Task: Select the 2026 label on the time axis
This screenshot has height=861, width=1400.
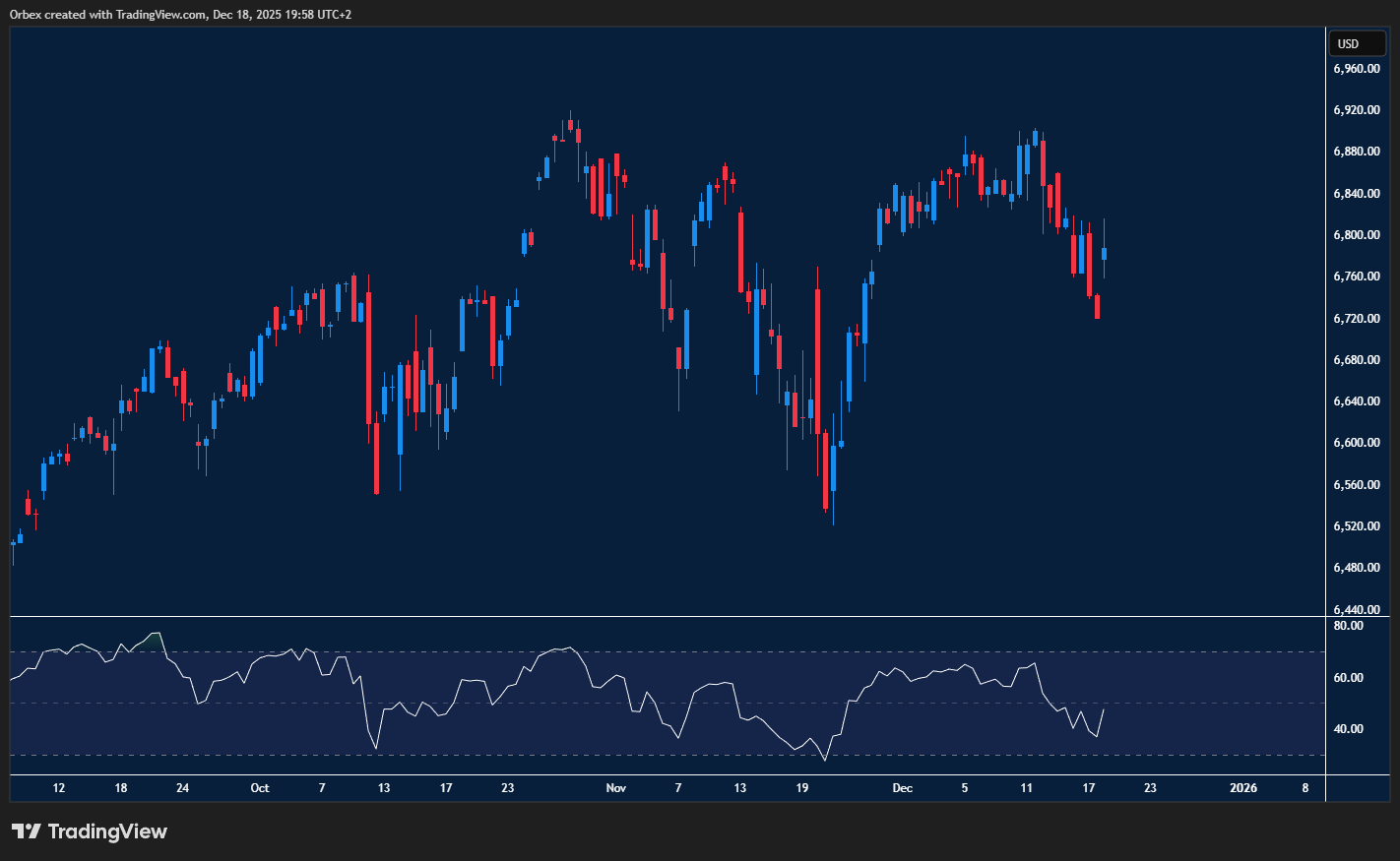Action: coord(1243,788)
